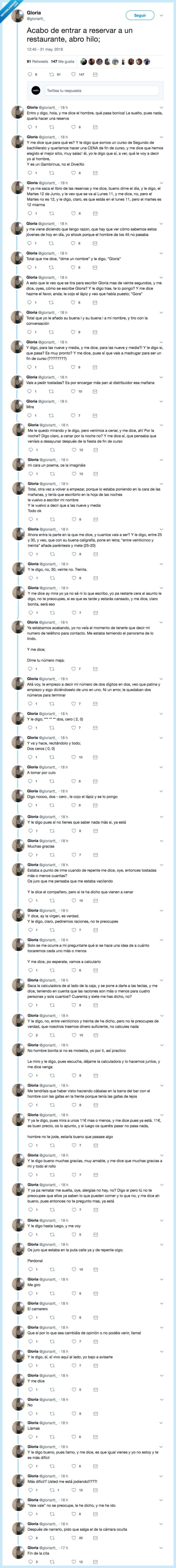Expand the options chevron on the "Mira" tweet
Viewport: 176px width, 1568px height.
pyautogui.click(x=161, y=402)
